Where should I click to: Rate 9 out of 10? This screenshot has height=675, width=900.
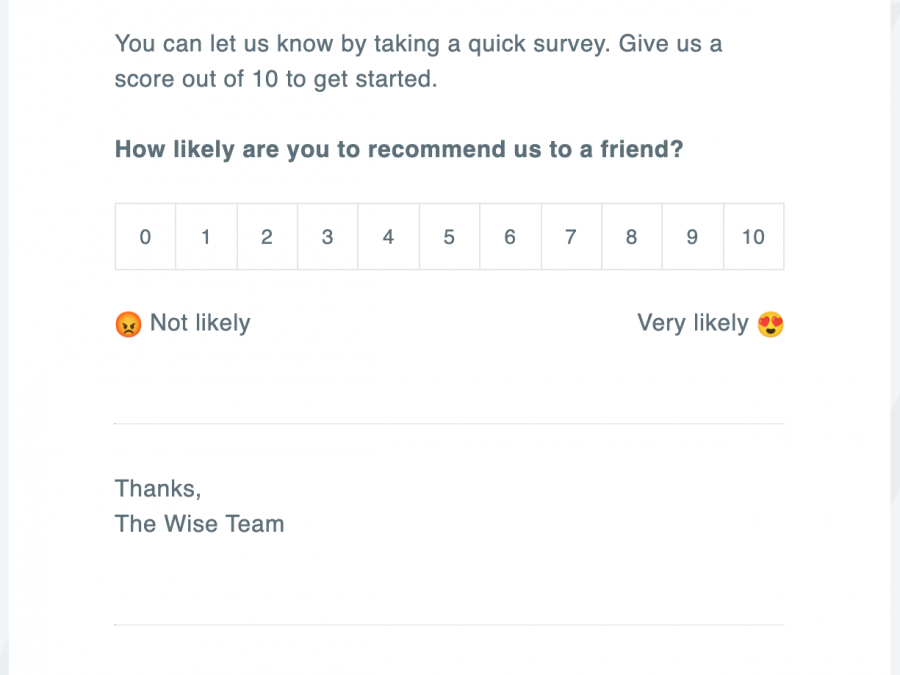[692, 237]
